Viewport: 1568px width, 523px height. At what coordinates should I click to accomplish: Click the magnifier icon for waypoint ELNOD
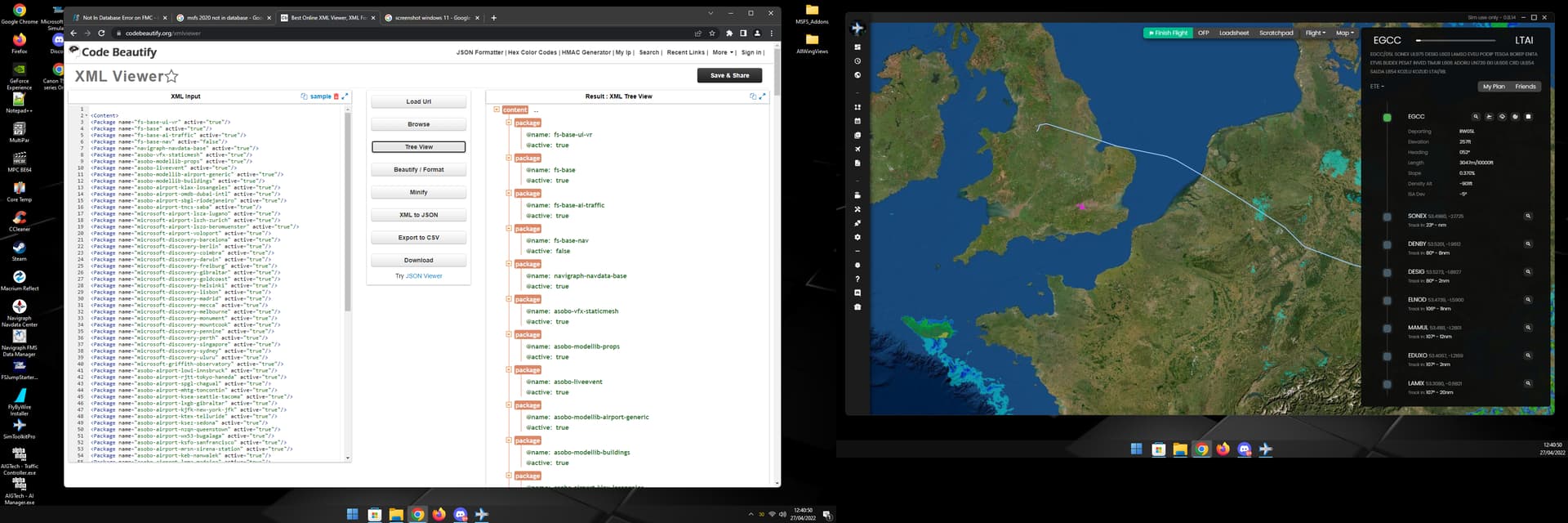(x=1528, y=300)
